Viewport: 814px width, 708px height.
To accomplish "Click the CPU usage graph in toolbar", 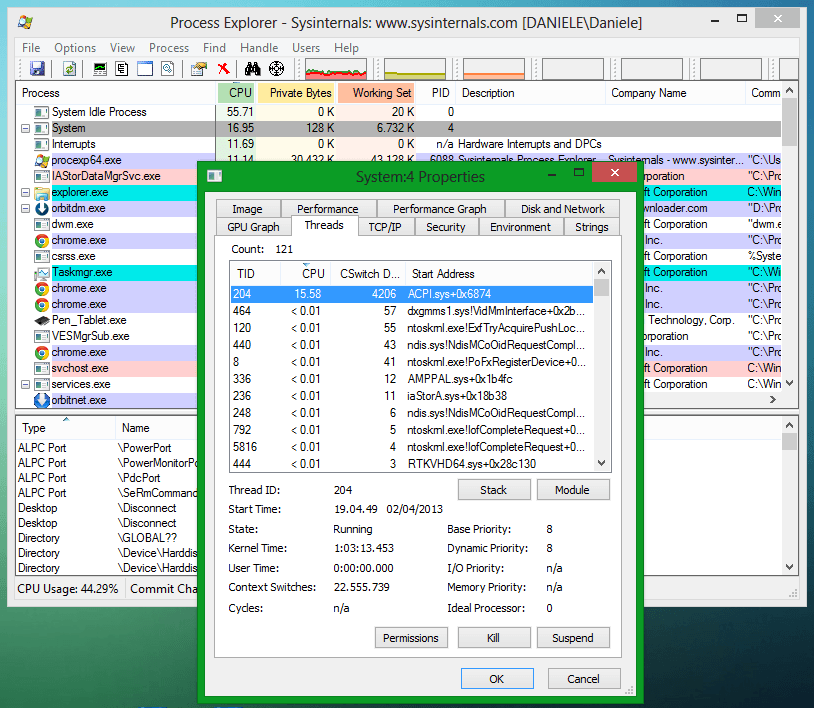I will (335, 68).
